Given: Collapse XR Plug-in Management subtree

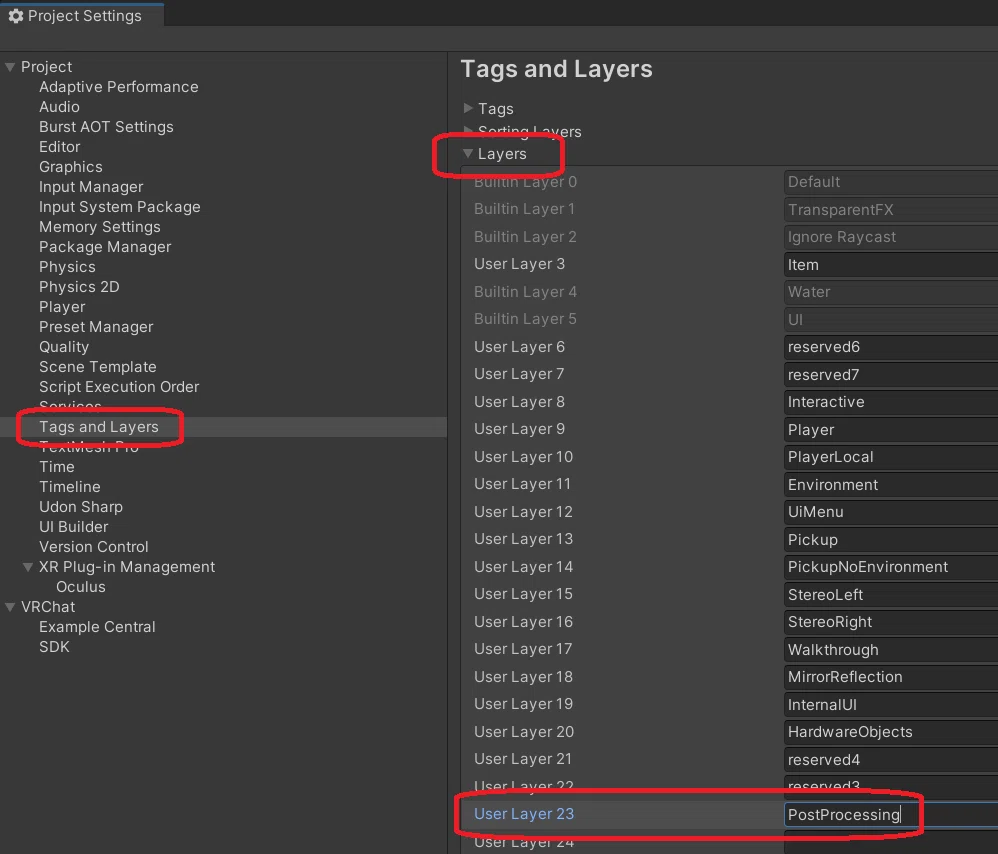Looking at the screenshot, I should click(28, 567).
